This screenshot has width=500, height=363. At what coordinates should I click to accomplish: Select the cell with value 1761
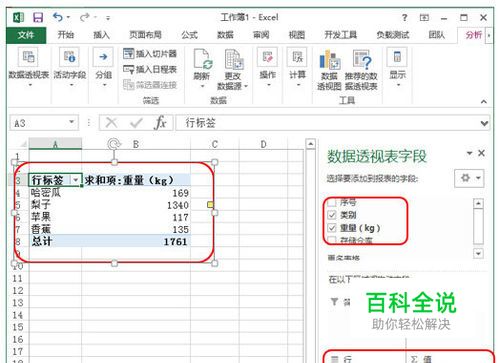pos(136,241)
